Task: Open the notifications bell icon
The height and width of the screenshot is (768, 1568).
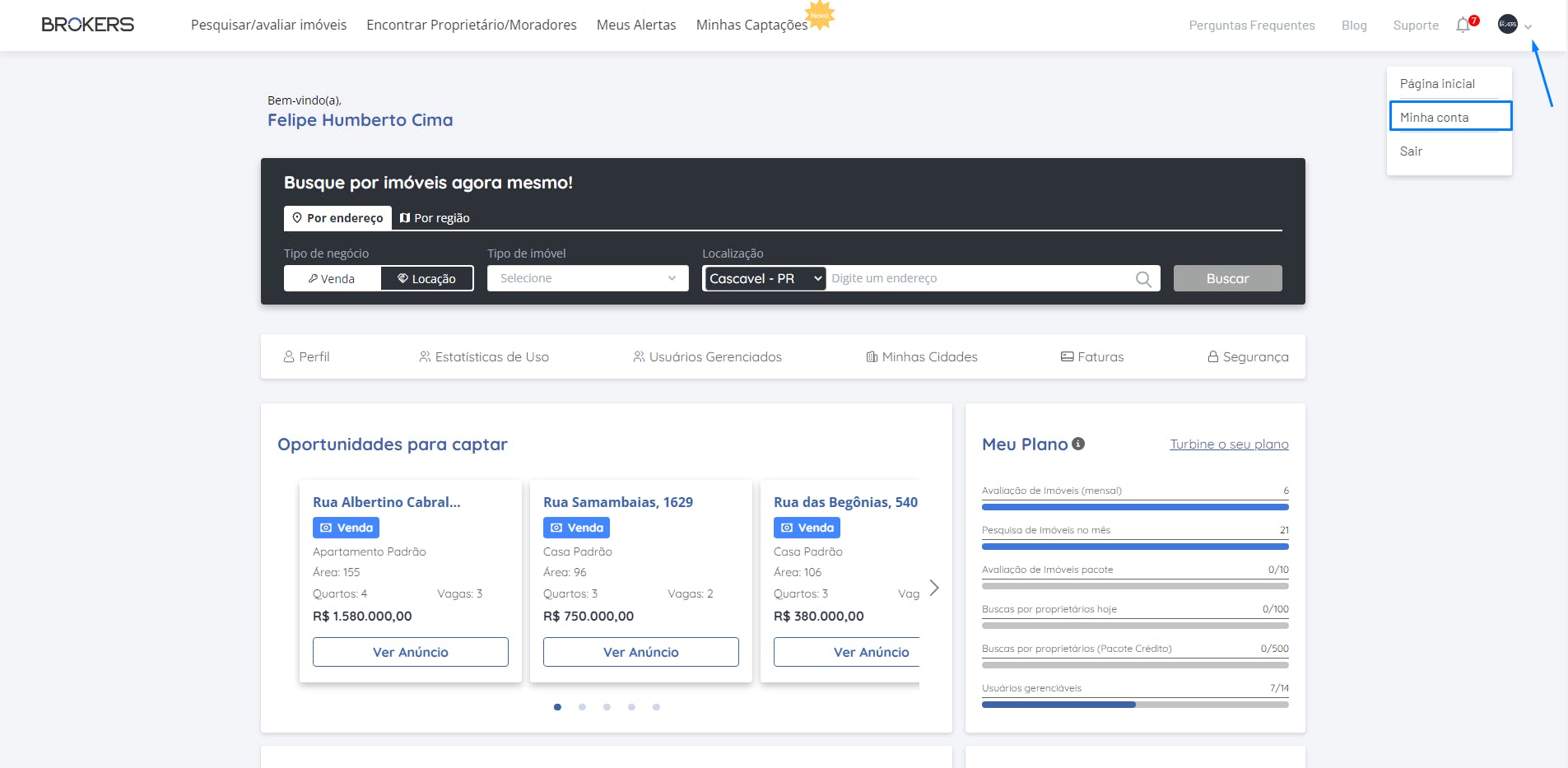Action: click(1463, 25)
